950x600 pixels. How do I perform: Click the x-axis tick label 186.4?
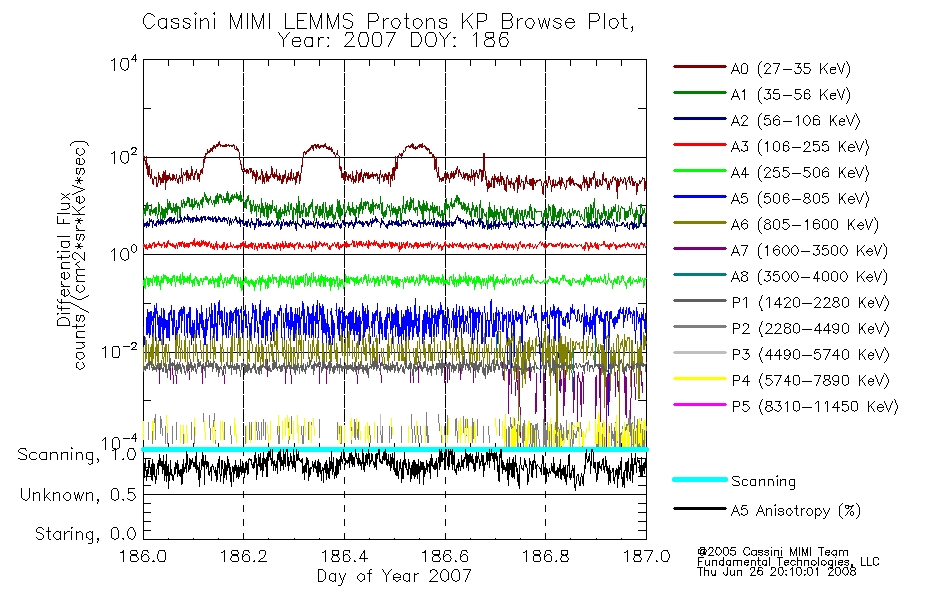coord(344,556)
